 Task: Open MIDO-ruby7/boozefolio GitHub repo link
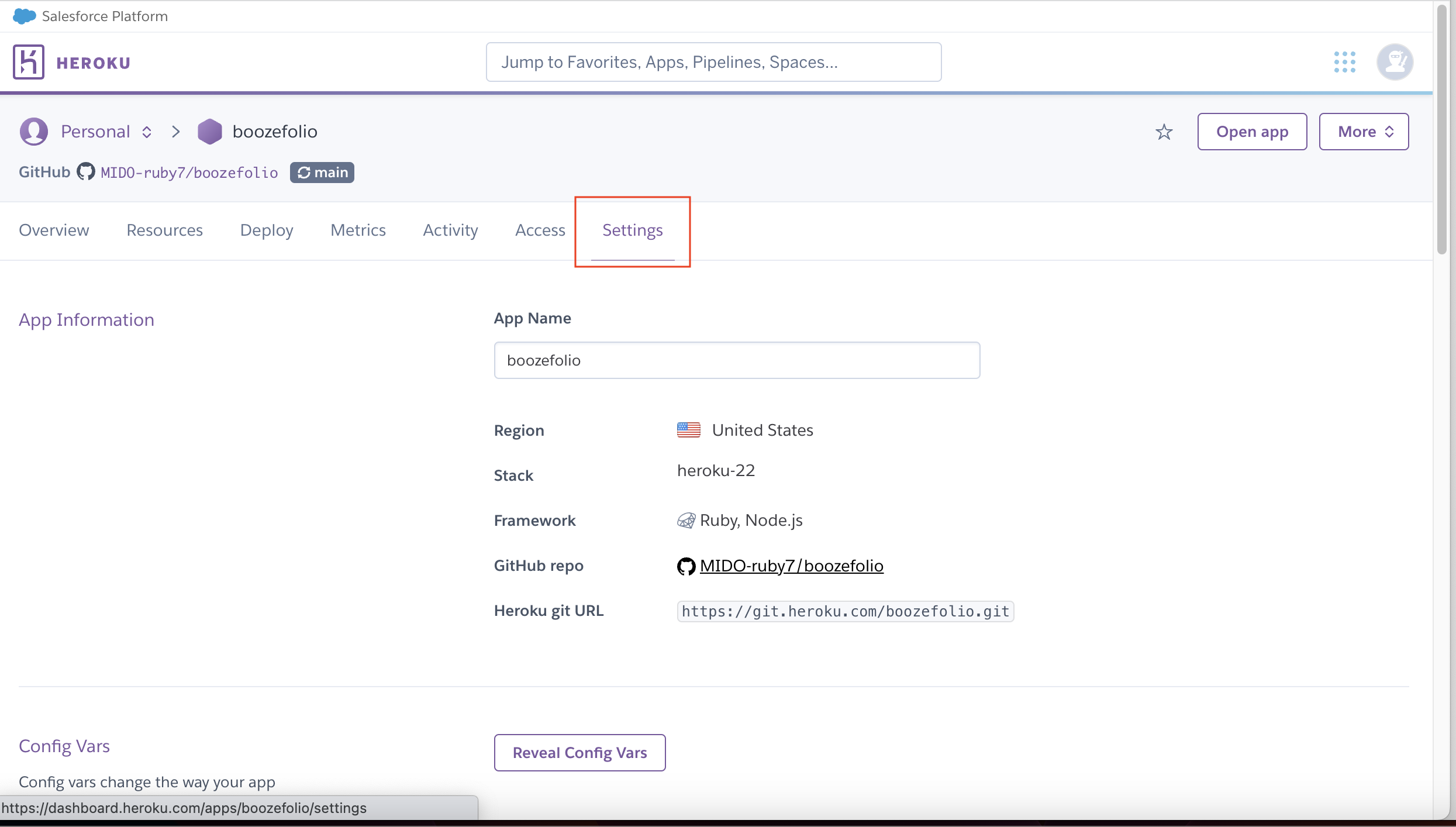pos(791,566)
